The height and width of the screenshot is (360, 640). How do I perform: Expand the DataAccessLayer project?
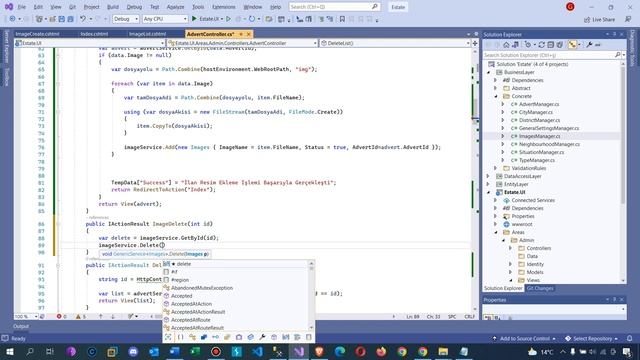pyautogui.click(x=489, y=176)
